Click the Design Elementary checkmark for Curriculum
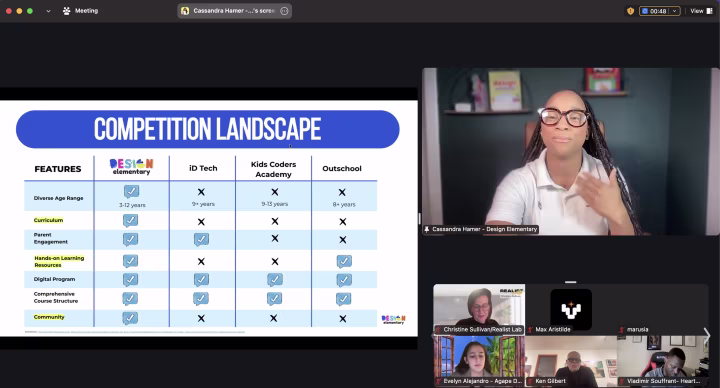 pos(130,220)
